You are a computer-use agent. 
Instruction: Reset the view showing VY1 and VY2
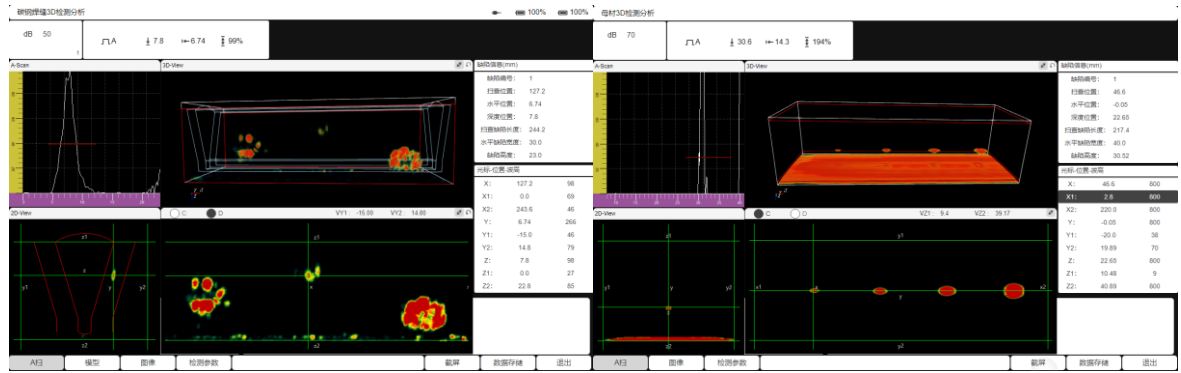(468, 212)
